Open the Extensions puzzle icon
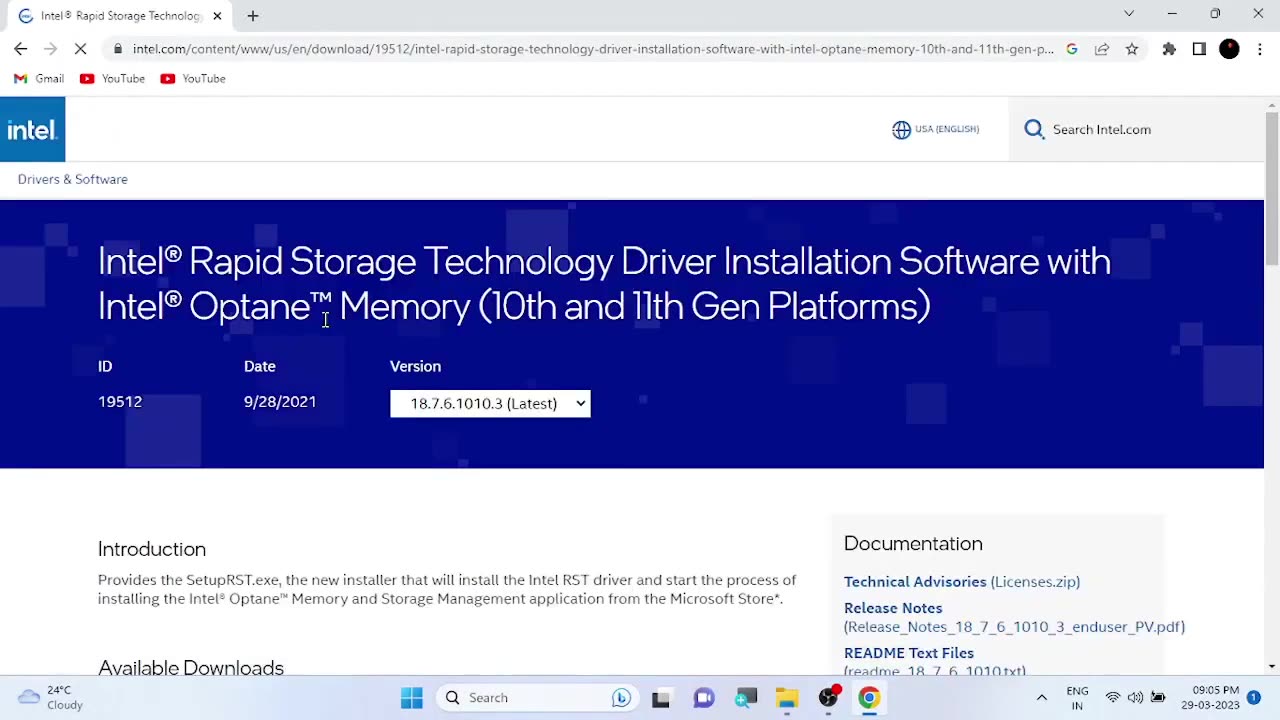The height and width of the screenshot is (720, 1280). 1169,49
